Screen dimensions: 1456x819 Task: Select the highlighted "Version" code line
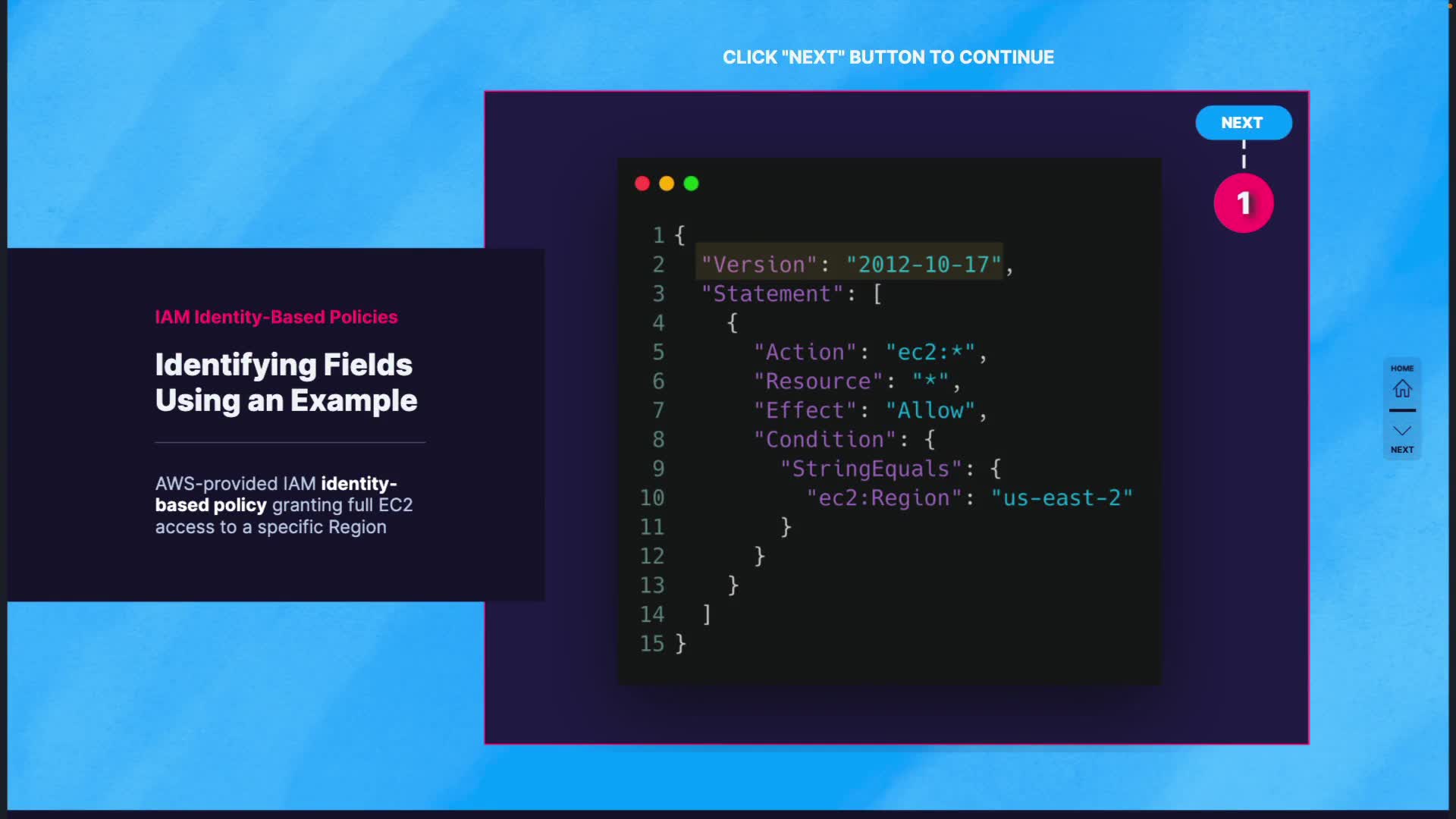tap(849, 264)
